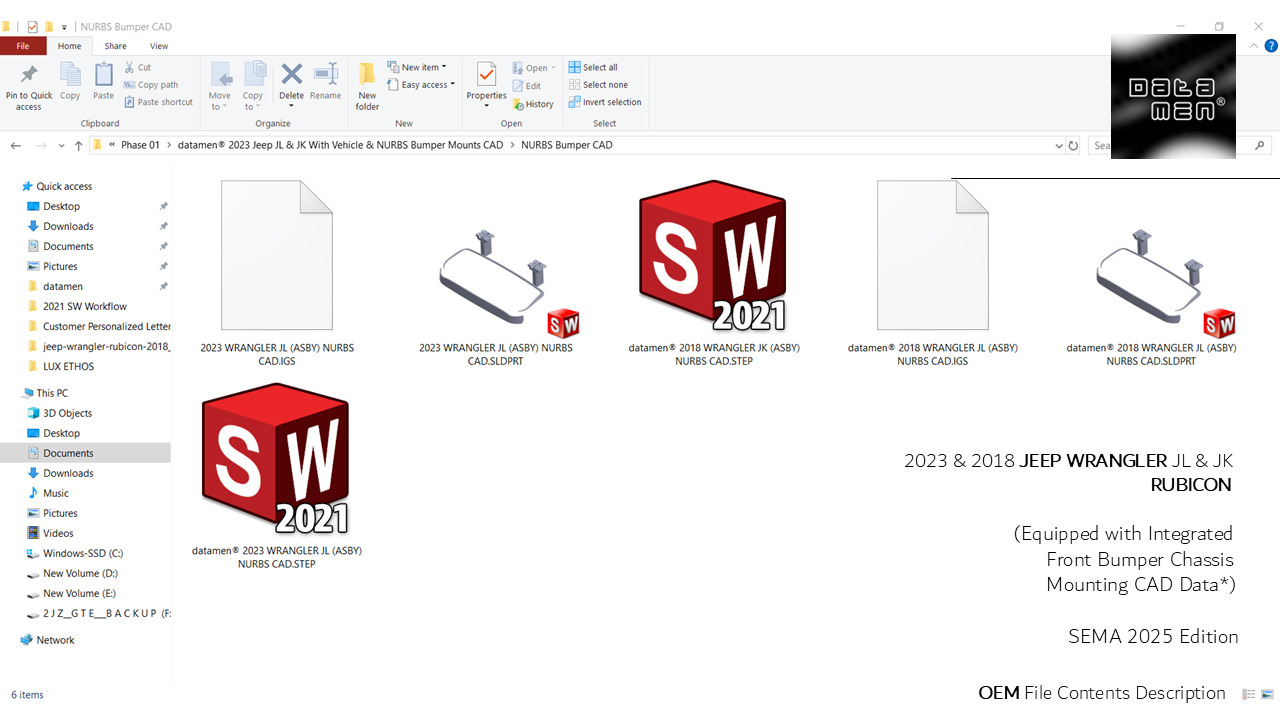Collapse the ribbon with the chevron
The image size is (1280, 720).
point(1254,46)
